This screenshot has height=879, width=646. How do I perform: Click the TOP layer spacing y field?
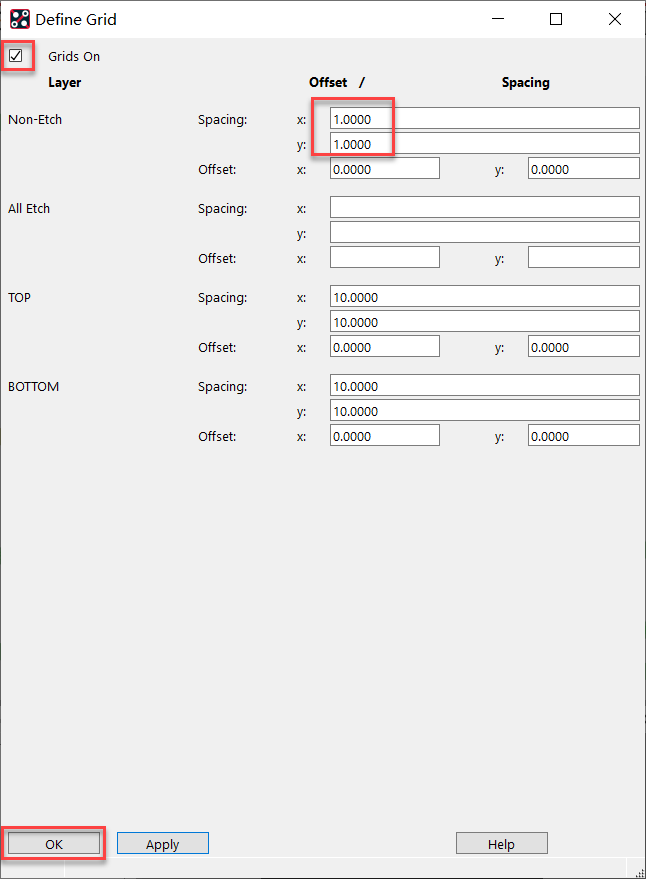tap(484, 322)
